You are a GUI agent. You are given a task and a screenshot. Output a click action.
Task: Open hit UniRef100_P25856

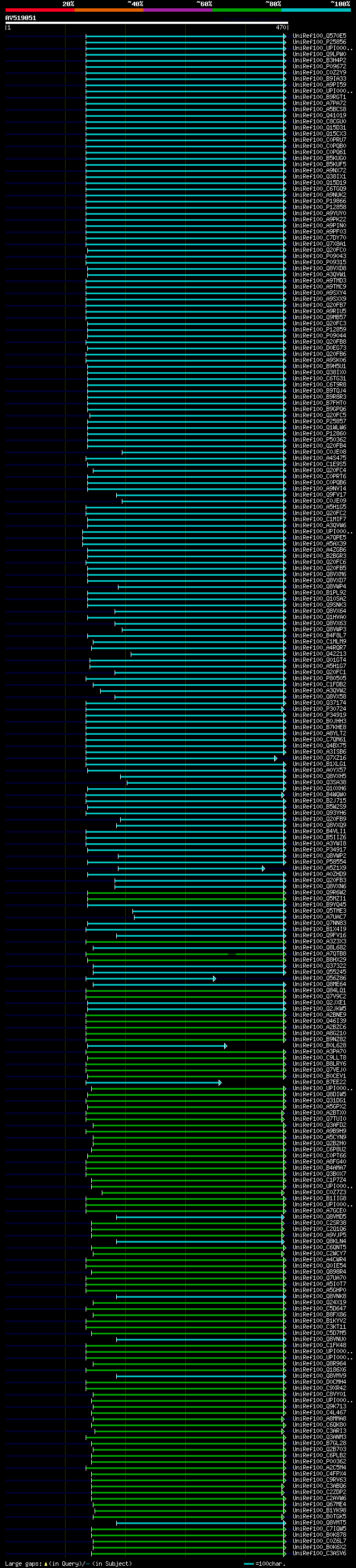pos(319,42)
